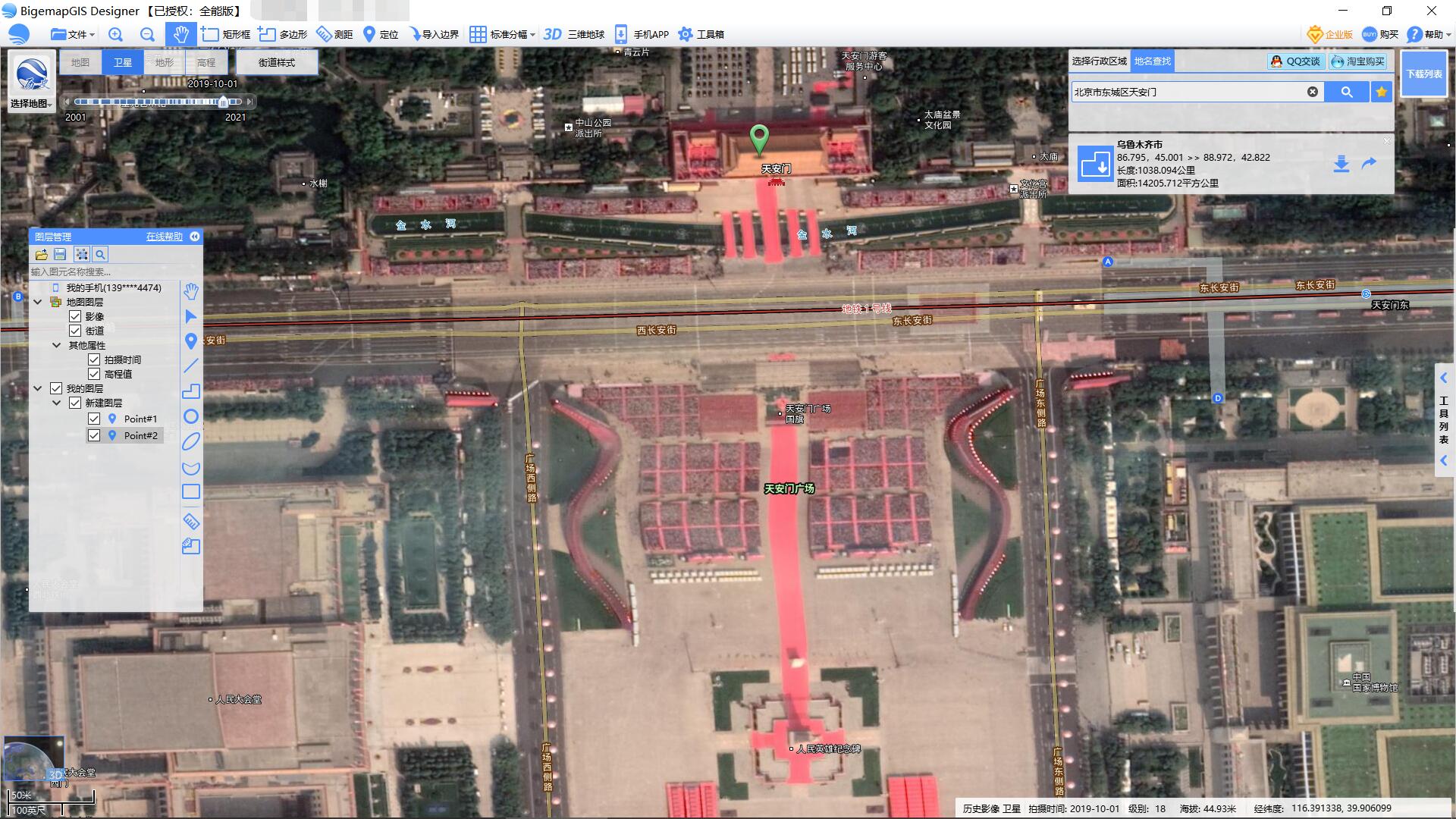Uncheck the 街道 layer checkbox

75,331
